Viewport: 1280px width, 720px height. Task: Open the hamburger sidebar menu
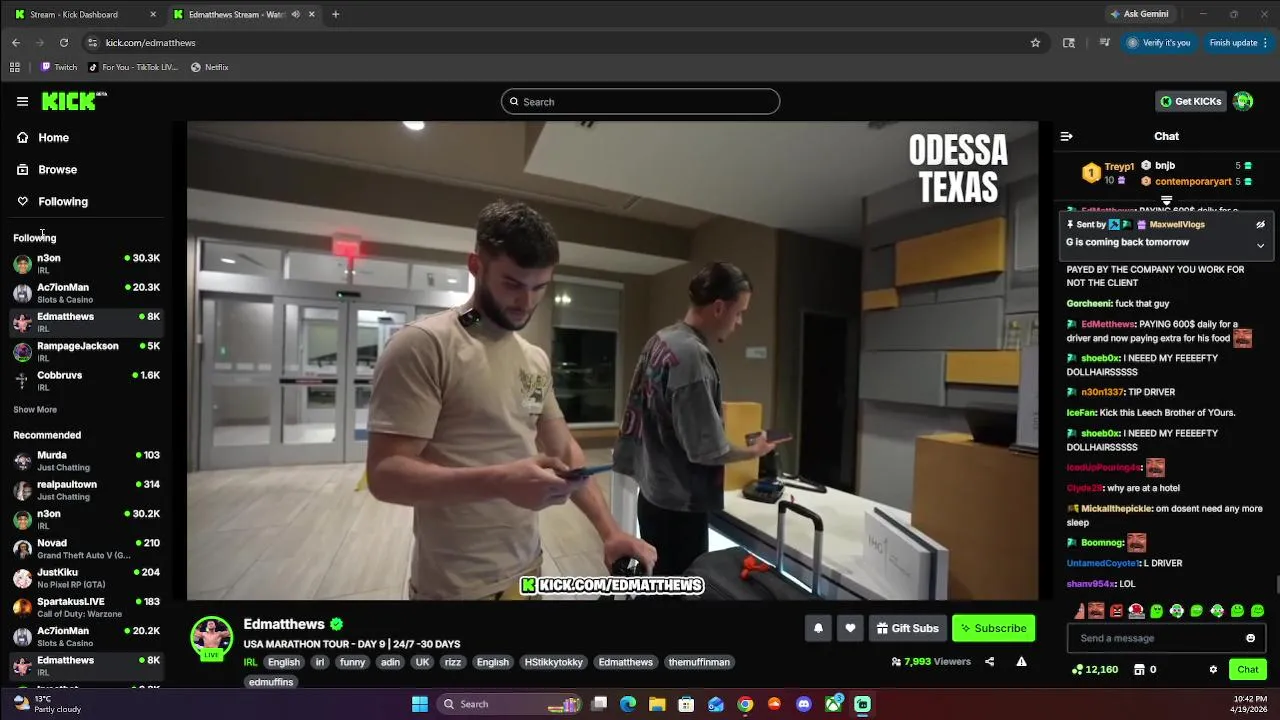[x=22, y=101]
